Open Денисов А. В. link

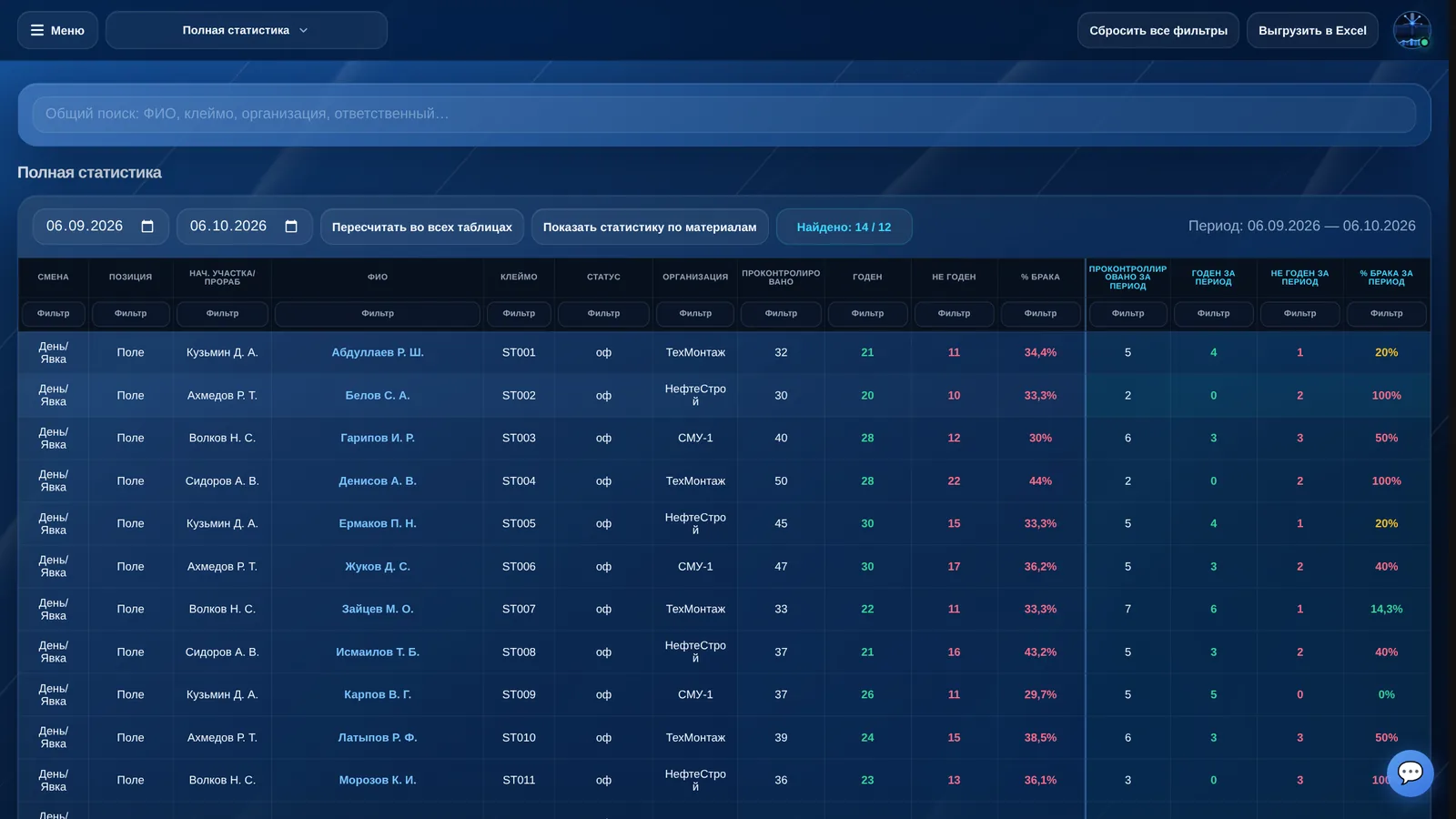(378, 480)
